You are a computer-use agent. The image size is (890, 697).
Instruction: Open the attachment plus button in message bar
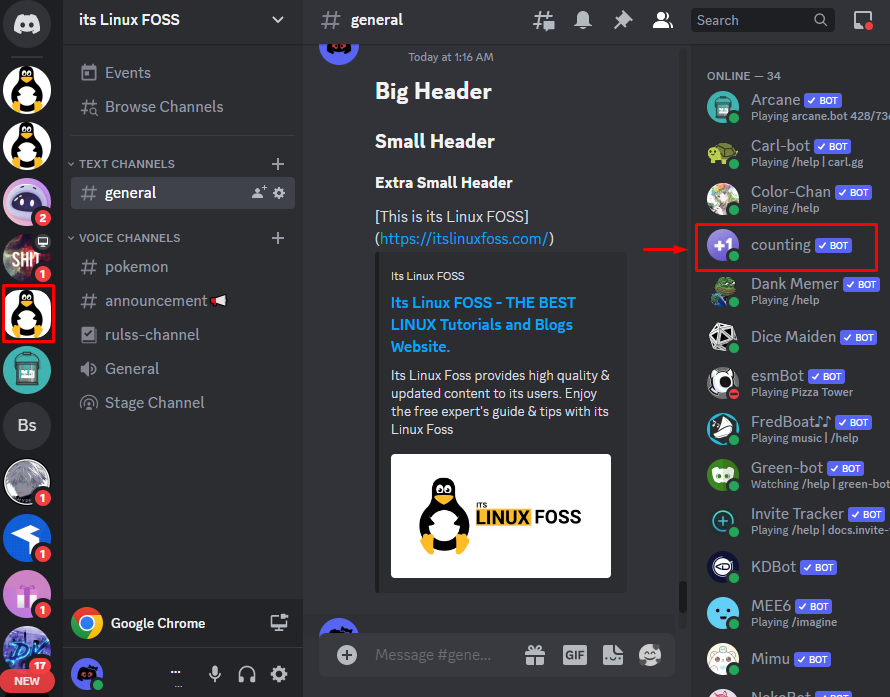click(347, 655)
